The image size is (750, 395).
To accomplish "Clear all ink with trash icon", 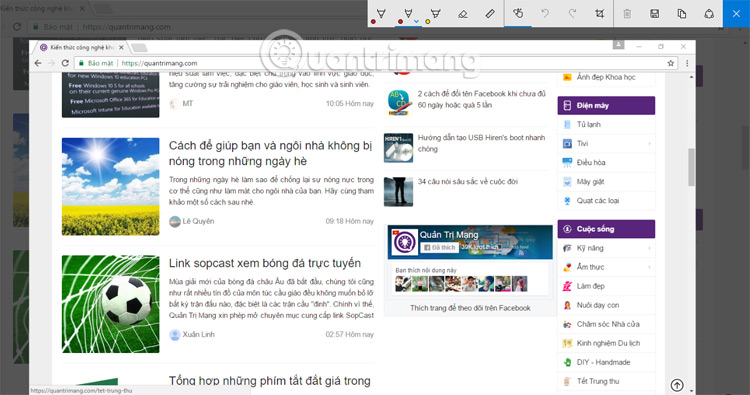I will point(627,13).
